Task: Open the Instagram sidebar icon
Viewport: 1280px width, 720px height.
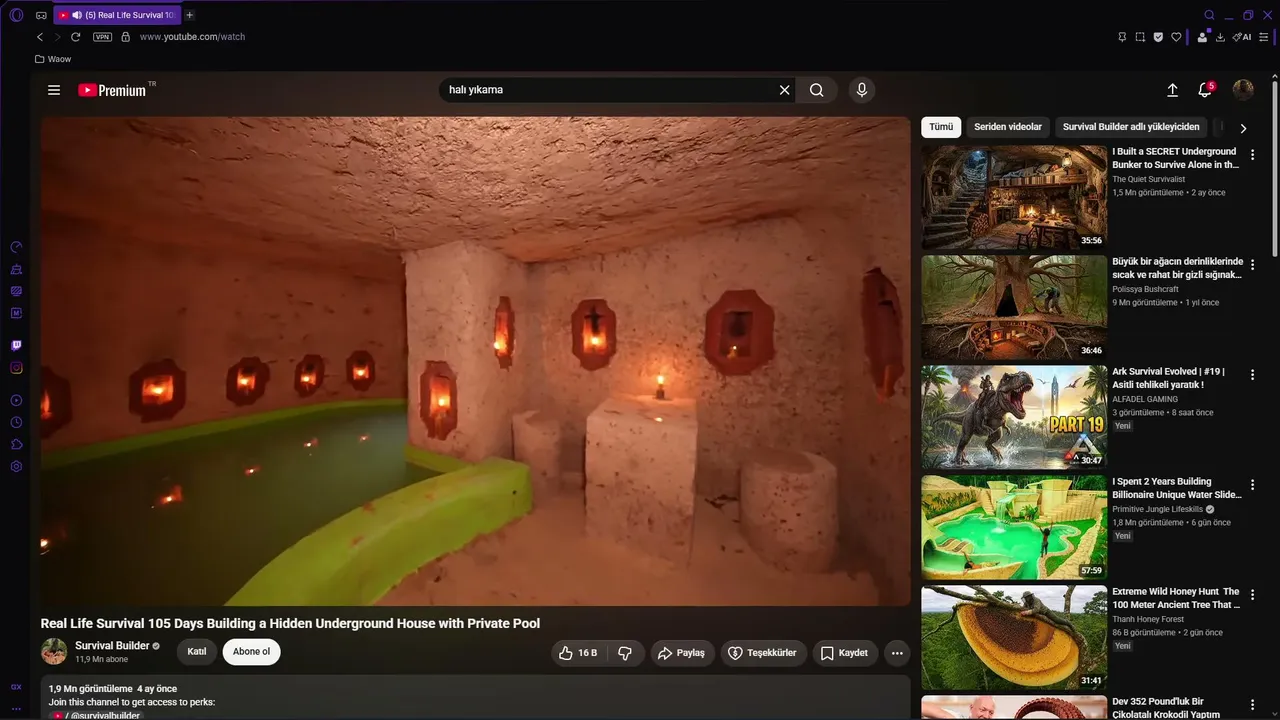Action: coord(16,368)
